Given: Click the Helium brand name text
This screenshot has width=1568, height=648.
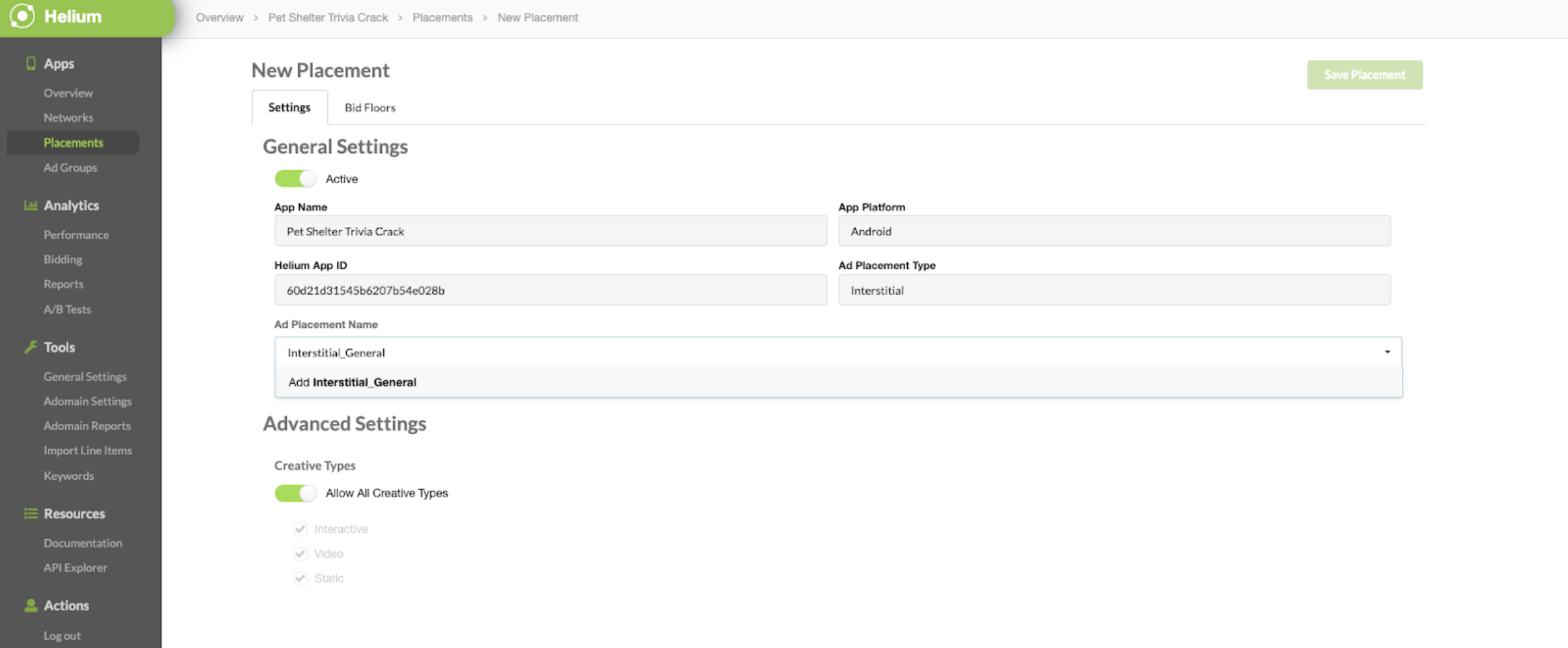Looking at the screenshot, I should [72, 16].
